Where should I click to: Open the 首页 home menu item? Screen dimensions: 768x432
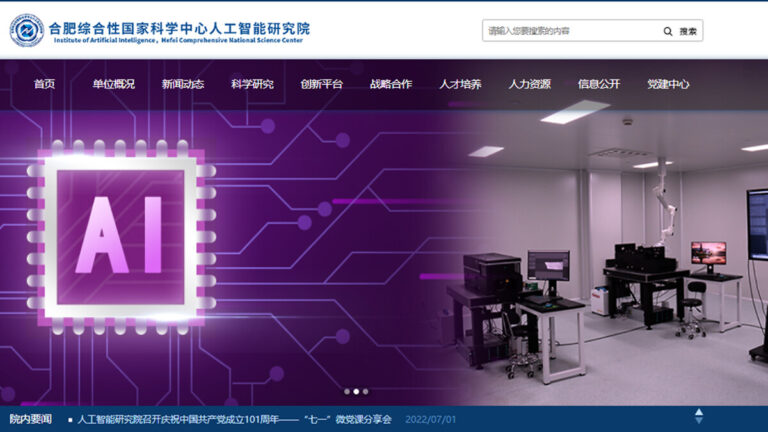tap(44, 84)
